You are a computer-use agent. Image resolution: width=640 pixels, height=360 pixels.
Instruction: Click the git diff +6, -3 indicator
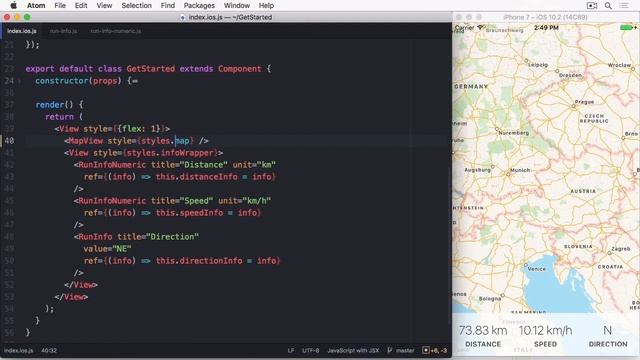click(x=435, y=350)
